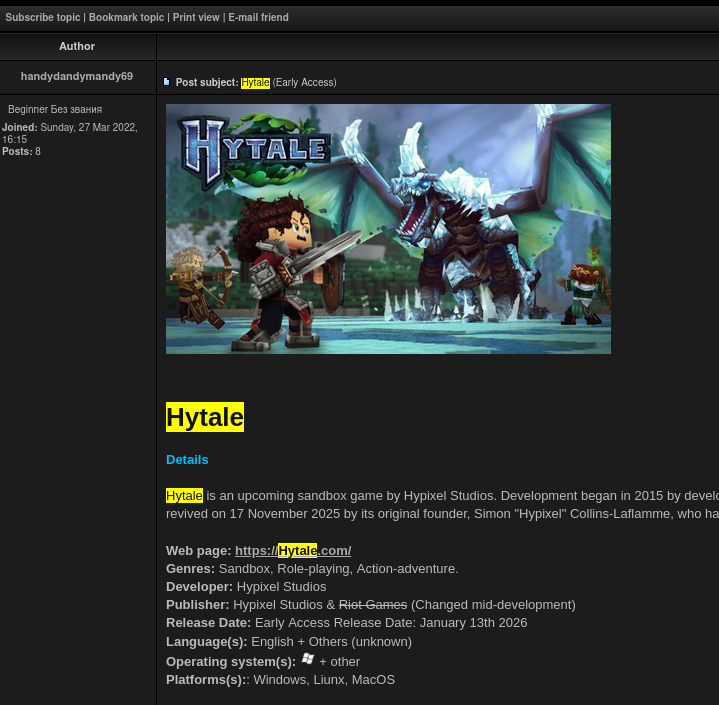Click 'Language(s): English + Others (unknown)' line

(289, 642)
